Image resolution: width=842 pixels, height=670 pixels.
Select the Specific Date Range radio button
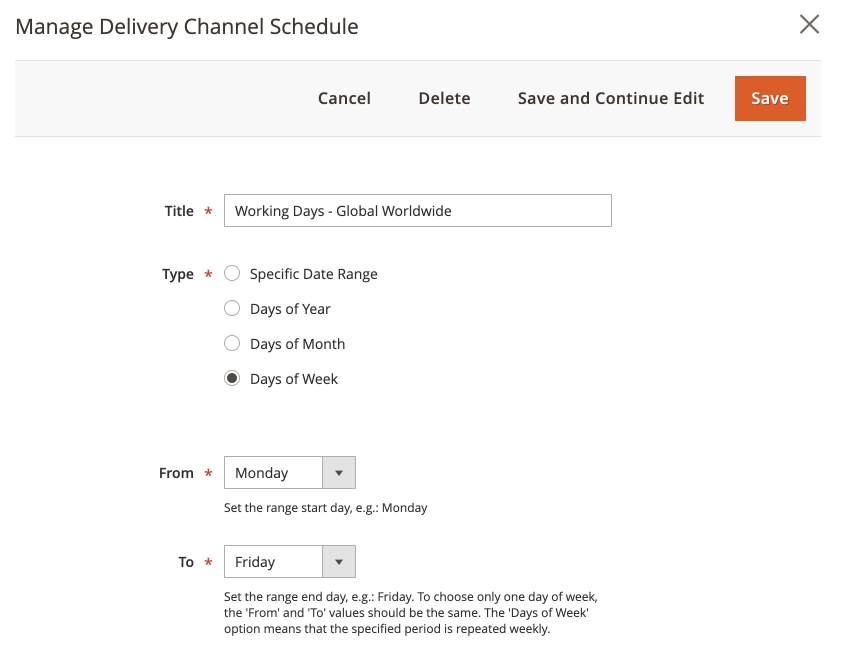(x=232, y=273)
